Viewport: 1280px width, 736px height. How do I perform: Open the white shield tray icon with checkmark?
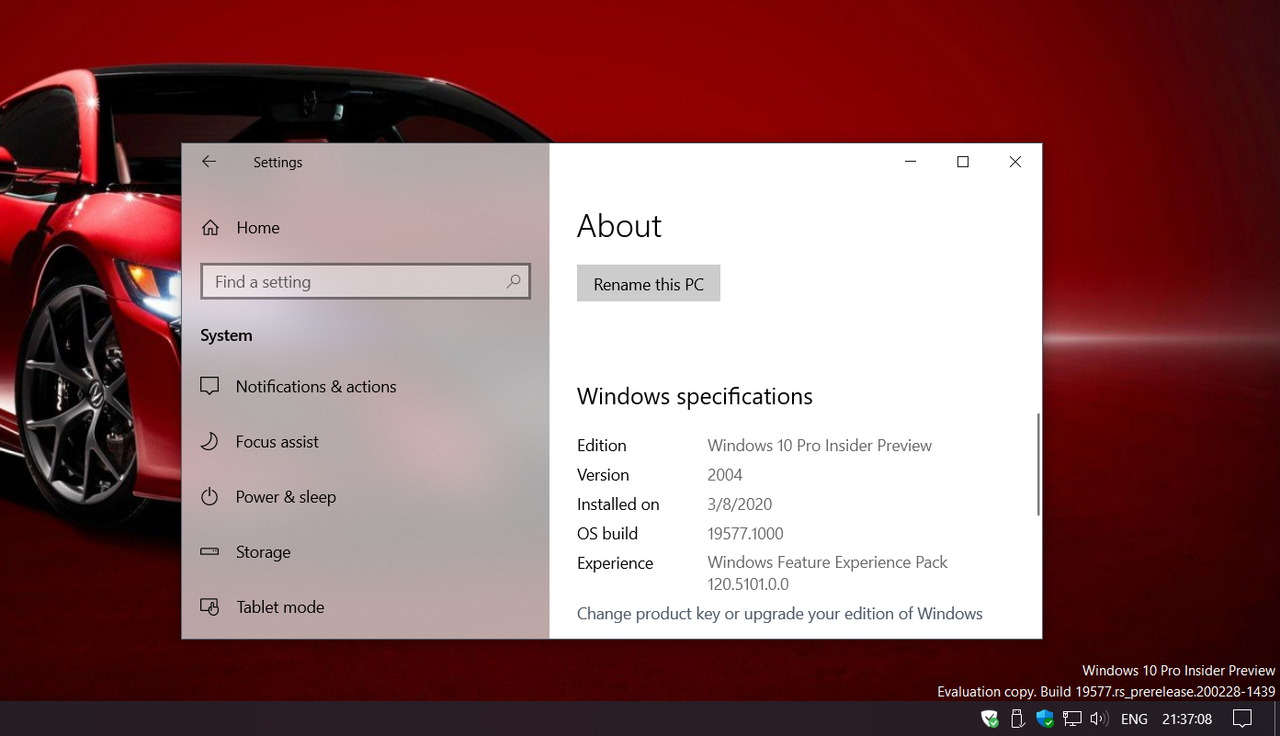[990, 718]
